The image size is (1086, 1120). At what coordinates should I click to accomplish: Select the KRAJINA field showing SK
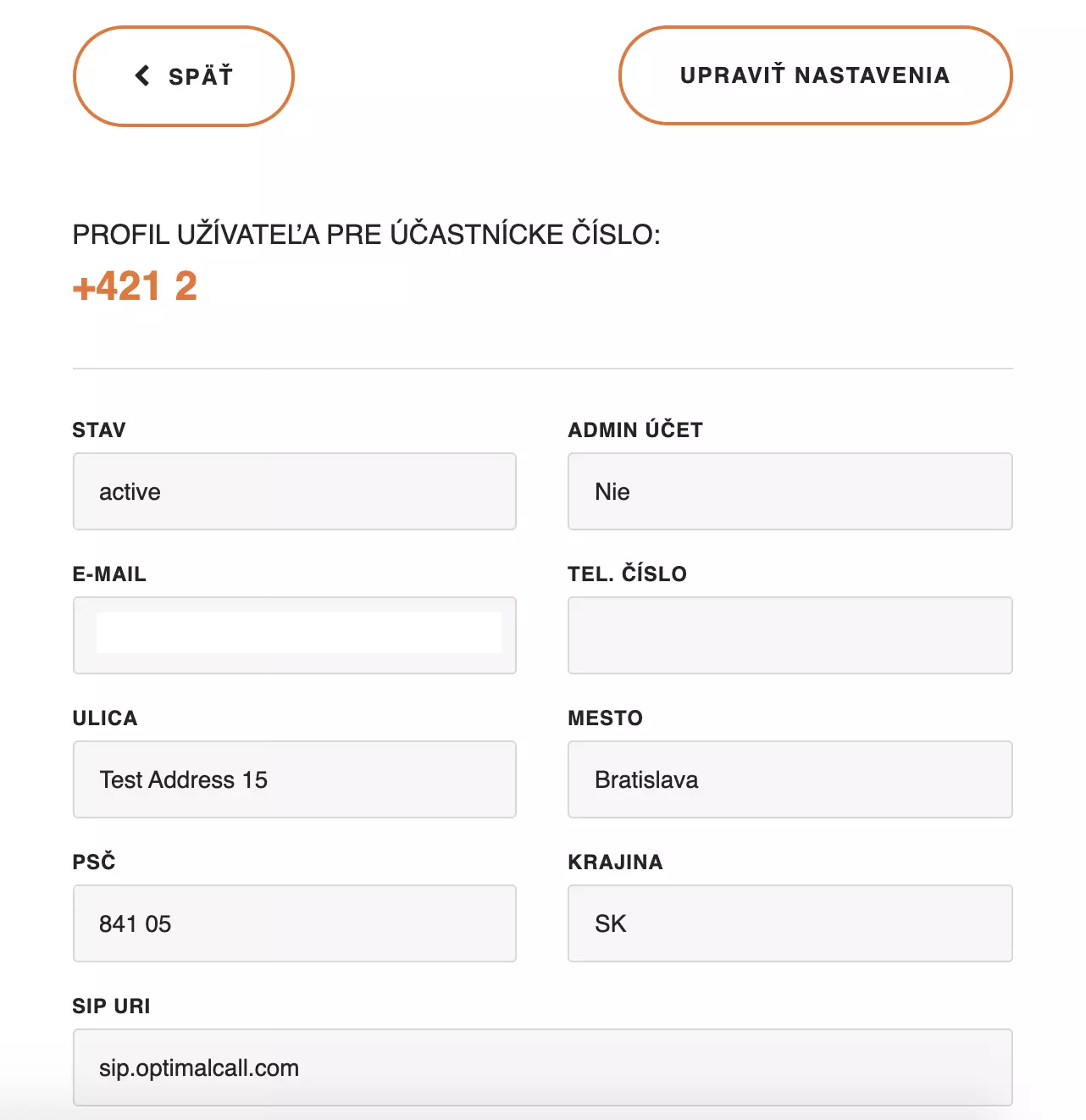coord(790,923)
